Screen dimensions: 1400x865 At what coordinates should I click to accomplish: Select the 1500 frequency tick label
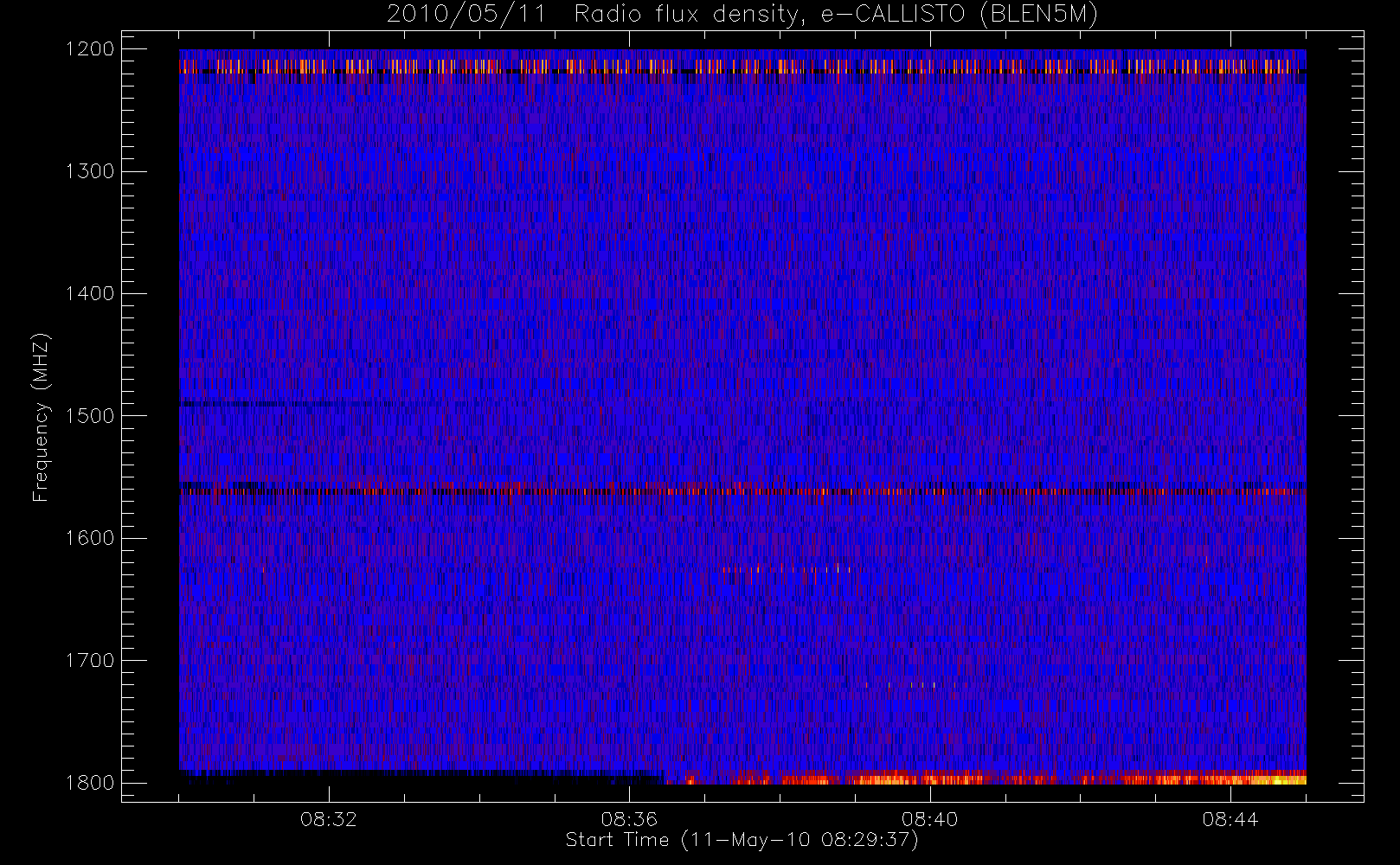point(90,416)
